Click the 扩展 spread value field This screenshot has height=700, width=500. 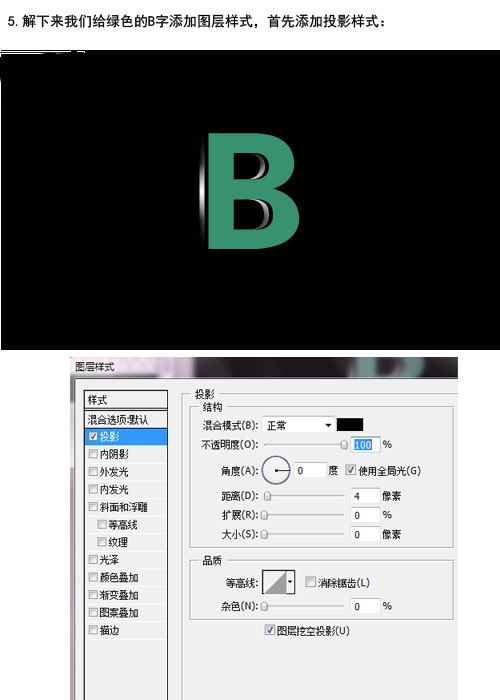[x=365, y=515]
